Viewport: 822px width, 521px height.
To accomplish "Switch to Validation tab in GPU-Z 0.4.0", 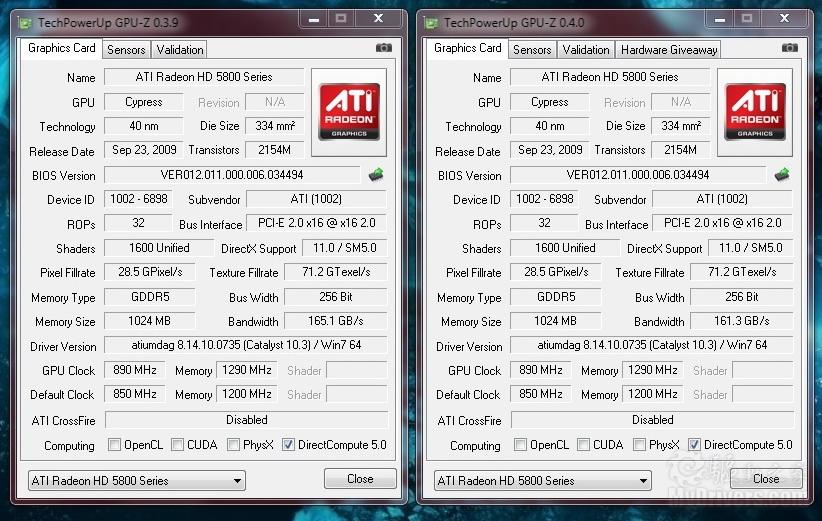I will [586, 50].
